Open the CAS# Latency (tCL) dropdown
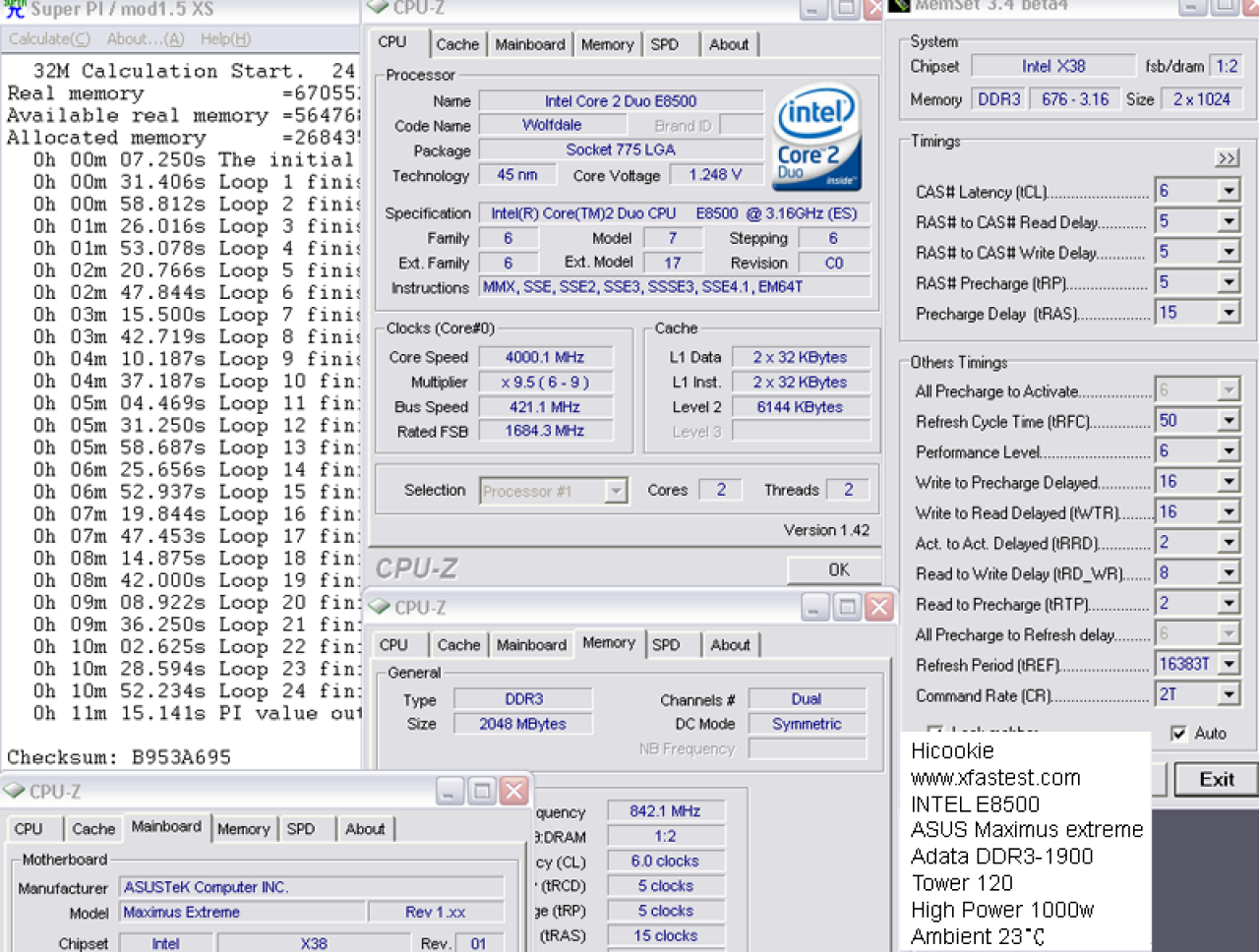This screenshot has height=952, width=1259. coord(1229,191)
